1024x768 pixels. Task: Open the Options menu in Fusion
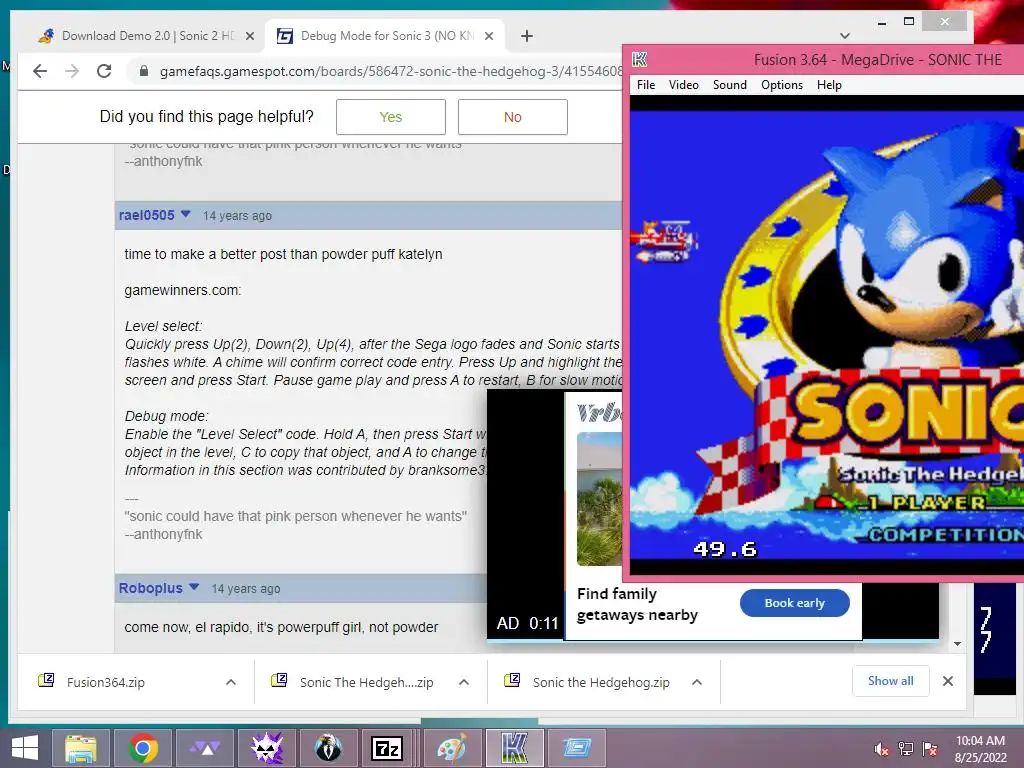coord(782,85)
